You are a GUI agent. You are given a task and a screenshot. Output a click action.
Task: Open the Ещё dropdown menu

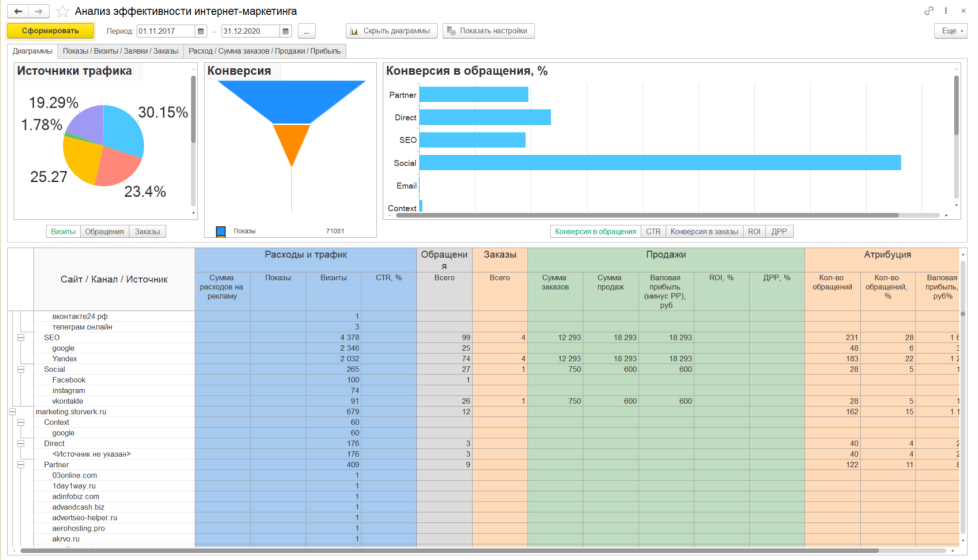[948, 31]
